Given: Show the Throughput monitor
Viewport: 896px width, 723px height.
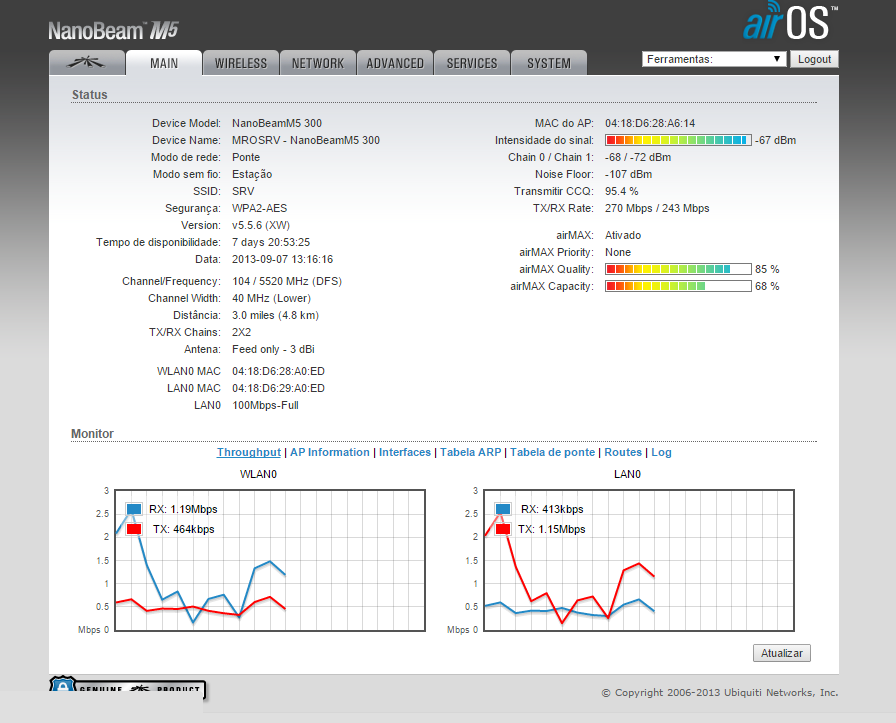Looking at the screenshot, I should pos(249,452).
